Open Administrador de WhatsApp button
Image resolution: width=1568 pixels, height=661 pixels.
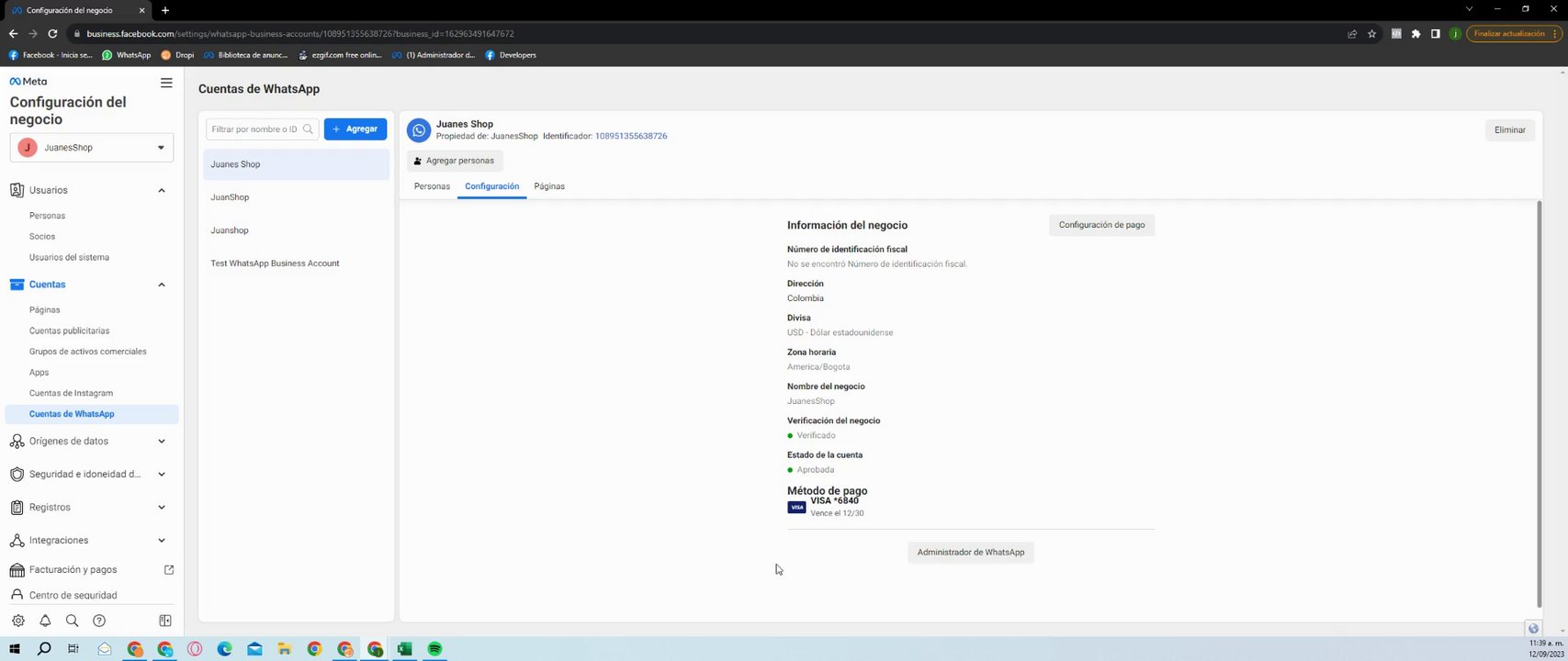[971, 552]
